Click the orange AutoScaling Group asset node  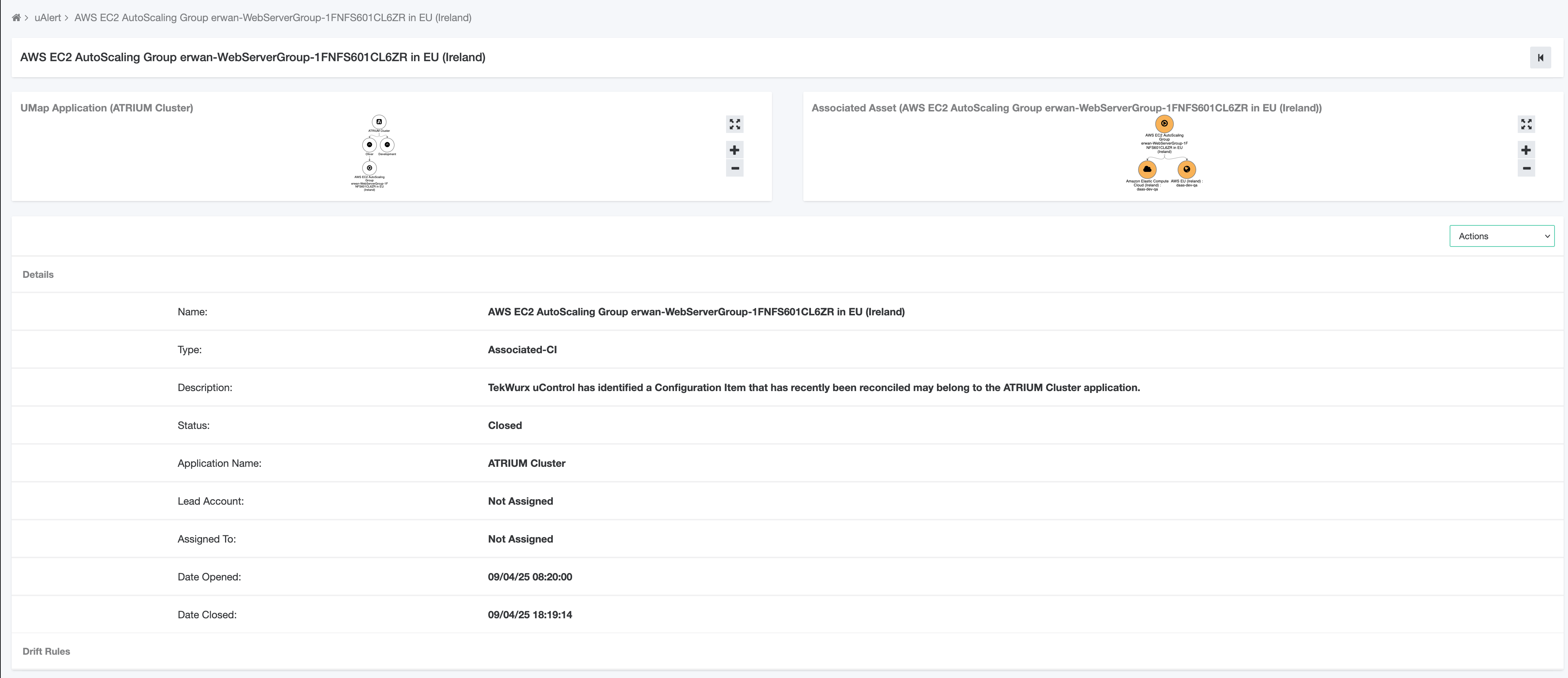click(x=1164, y=123)
